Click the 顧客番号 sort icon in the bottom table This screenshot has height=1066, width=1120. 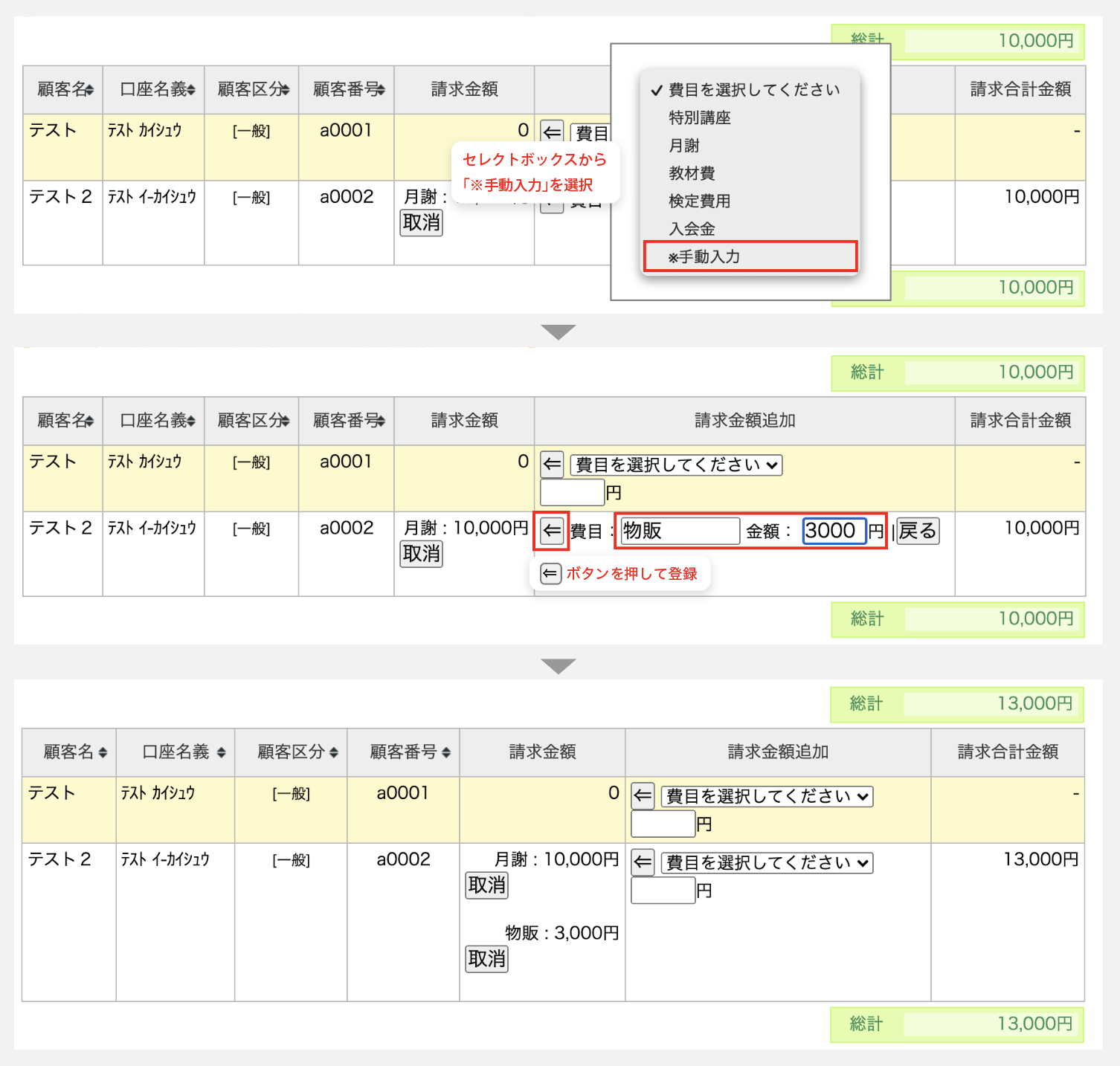(x=446, y=752)
